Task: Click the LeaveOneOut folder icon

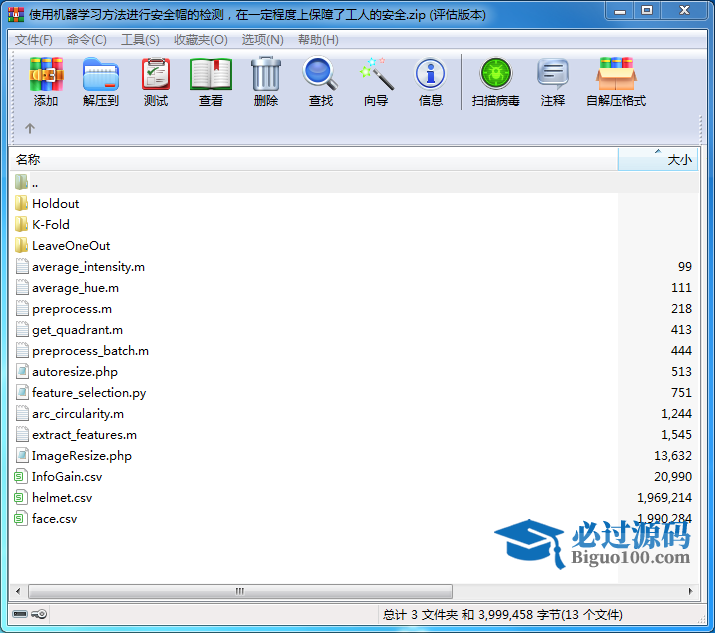Action: coord(21,245)
